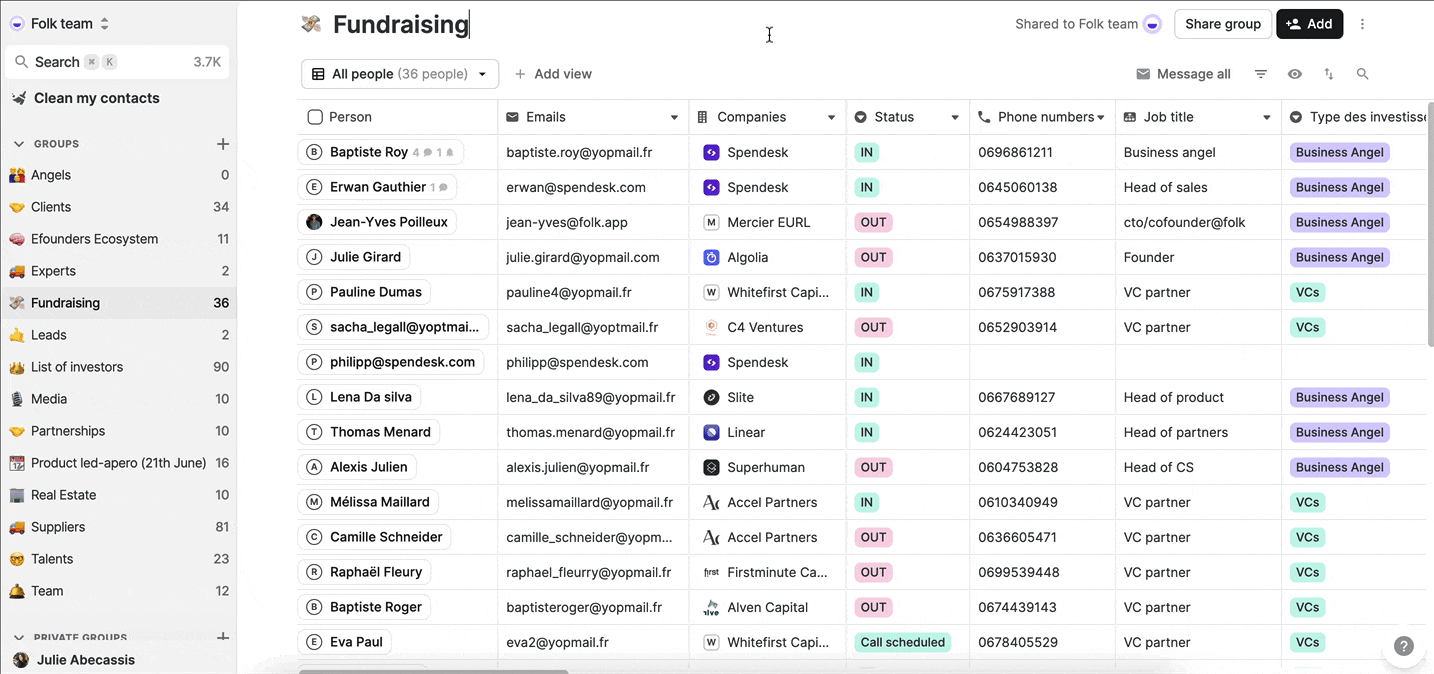
Task: Click the Fundraising group emoji icon in header
Action: pos(311,24)
